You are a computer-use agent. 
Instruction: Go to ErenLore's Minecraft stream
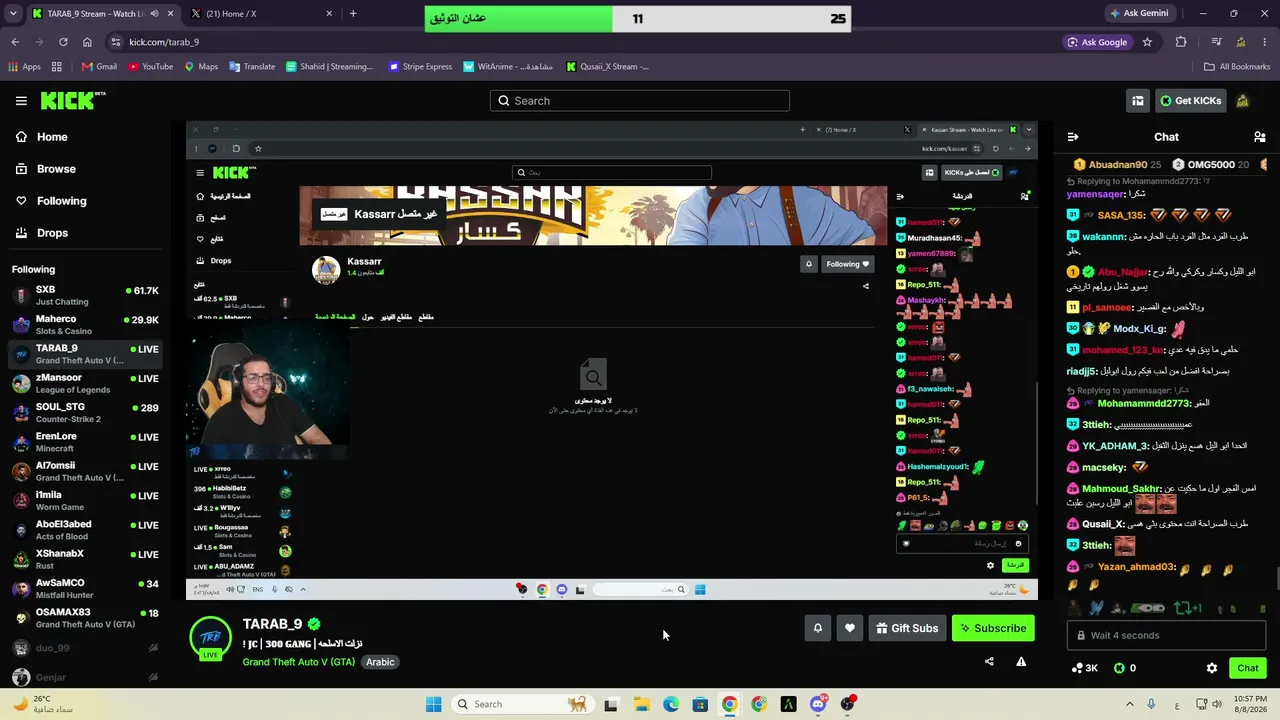(85, 442)
